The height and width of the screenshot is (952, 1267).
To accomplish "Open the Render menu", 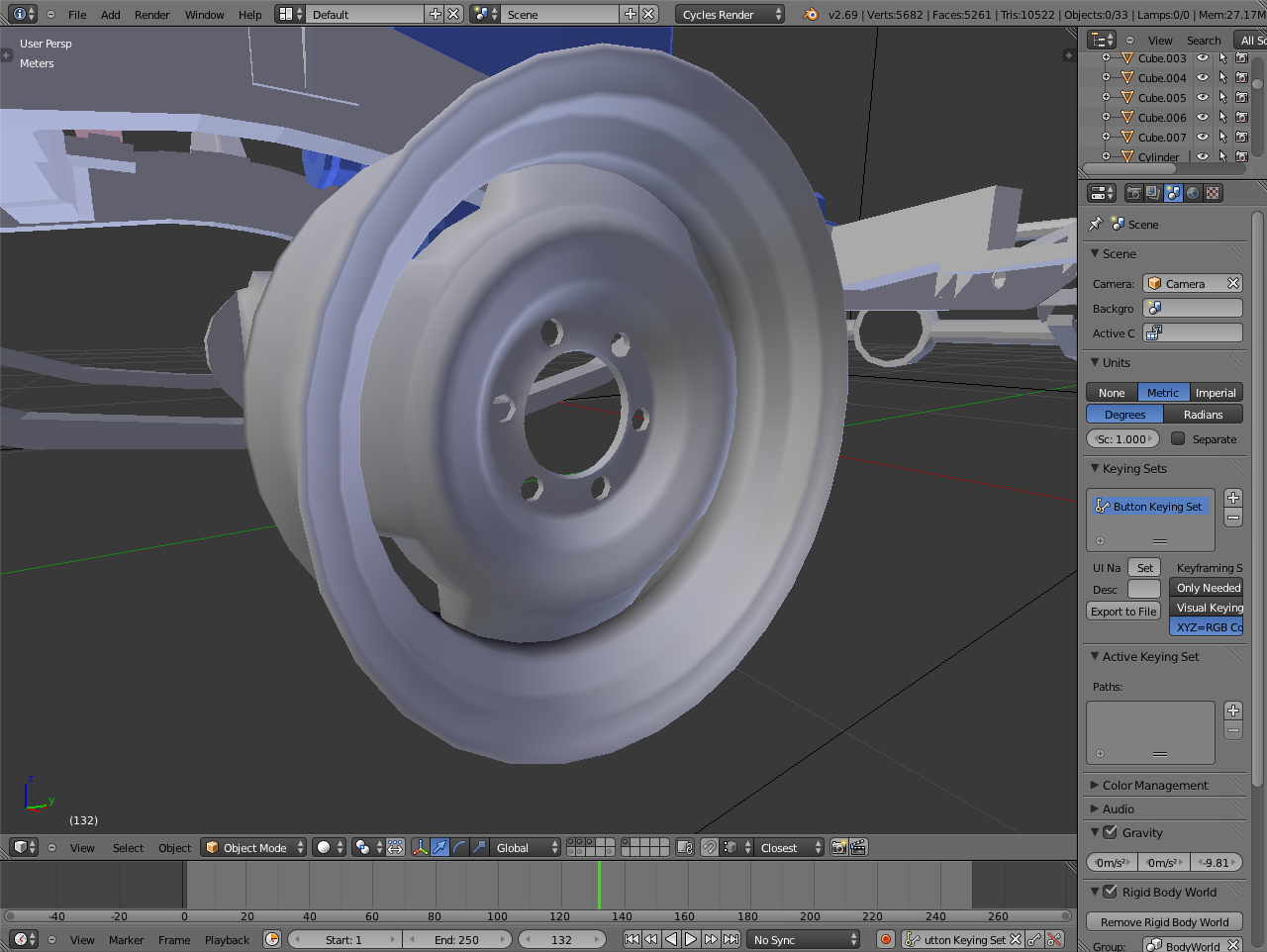I will point(152,14).
